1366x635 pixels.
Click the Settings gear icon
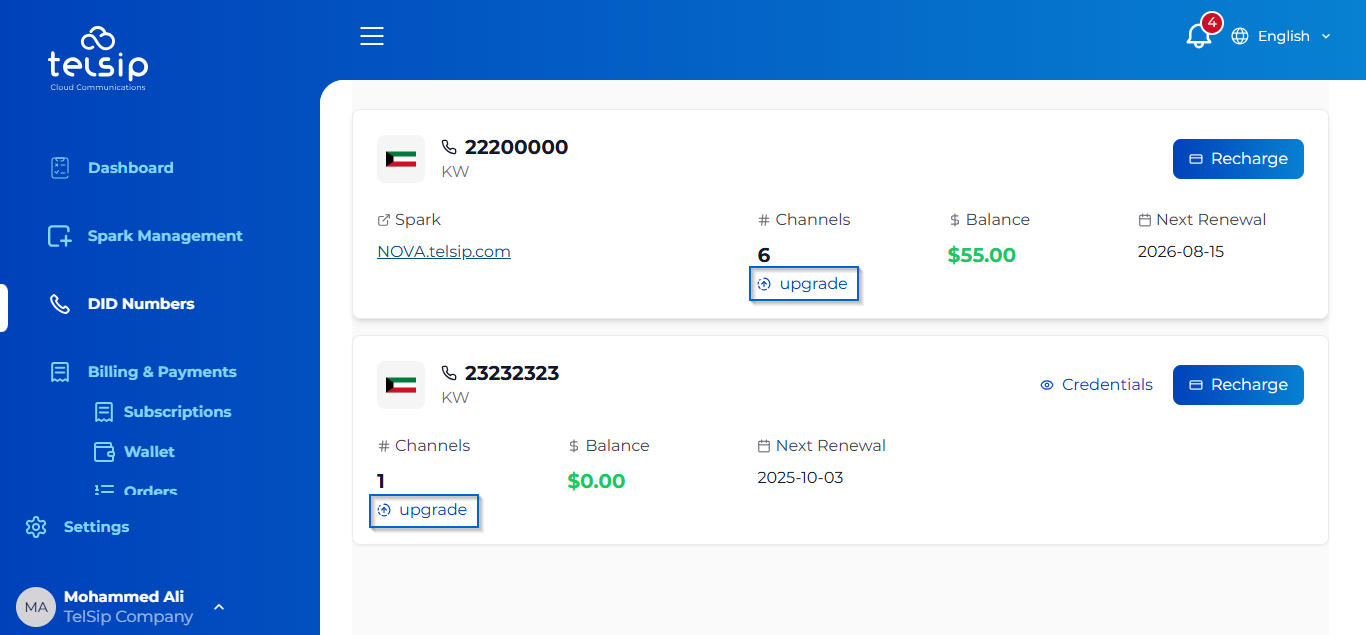(x=37, y=527)
